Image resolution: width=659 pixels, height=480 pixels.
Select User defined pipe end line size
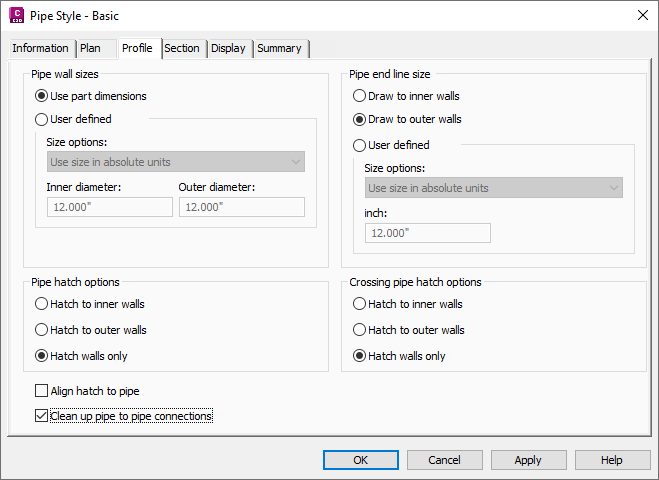359,145
